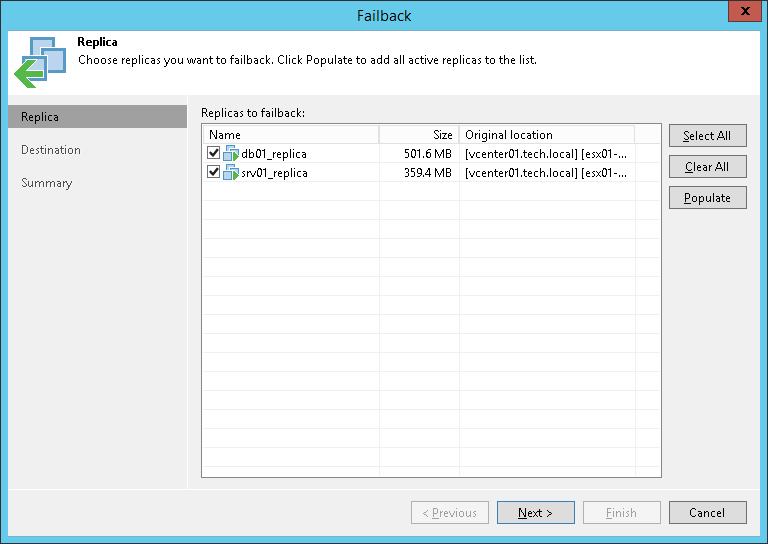Image resolution: width=768 pixels, height=544 pixels.
Task: Proceed with the Next button
Action: click(x=535, y=513)
